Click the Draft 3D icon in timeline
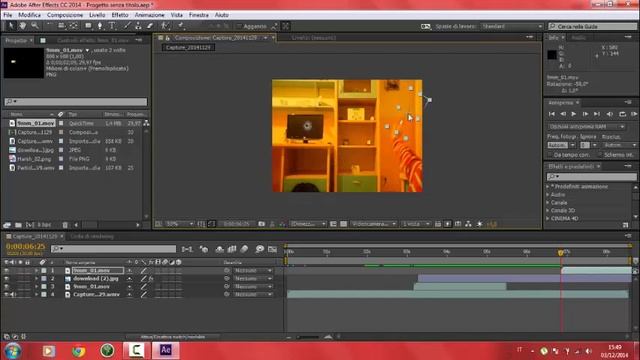640x360 pixels. point(204,249)
